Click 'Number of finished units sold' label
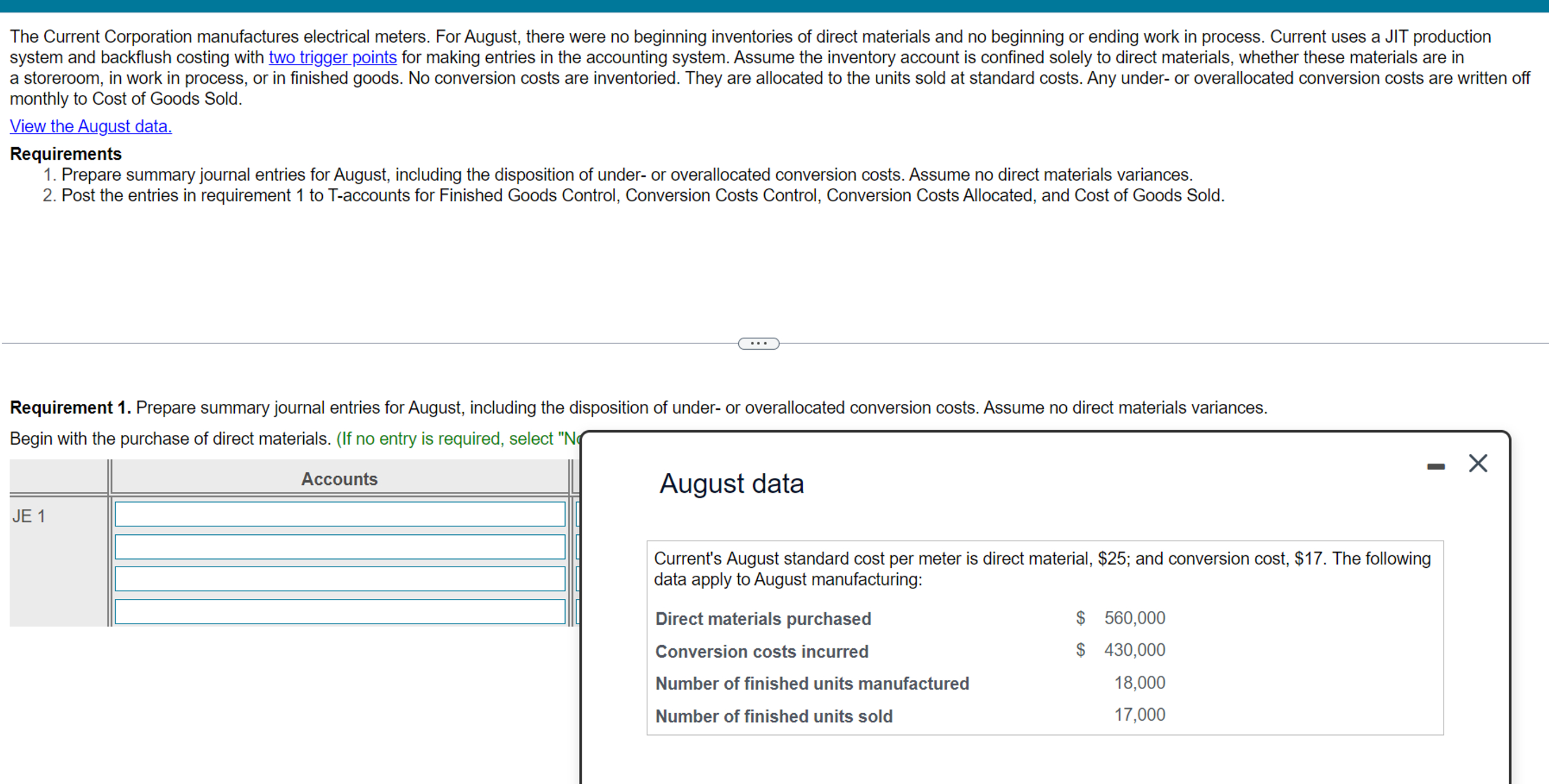The image size is (1549, 784). [x=774, y=717]
